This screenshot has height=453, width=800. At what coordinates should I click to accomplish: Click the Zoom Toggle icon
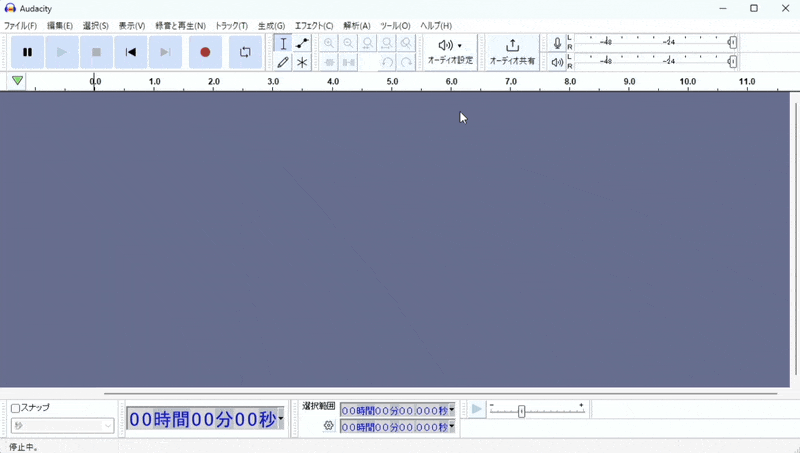pos(406,43)
